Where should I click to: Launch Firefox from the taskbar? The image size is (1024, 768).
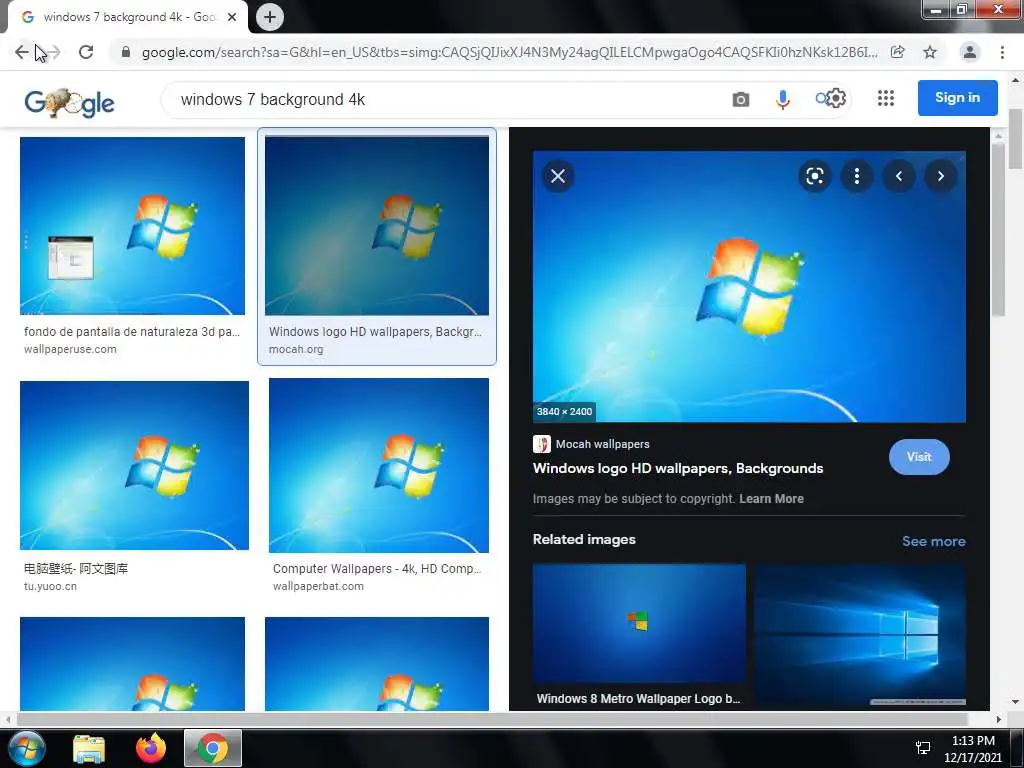(x=151, y=748)
